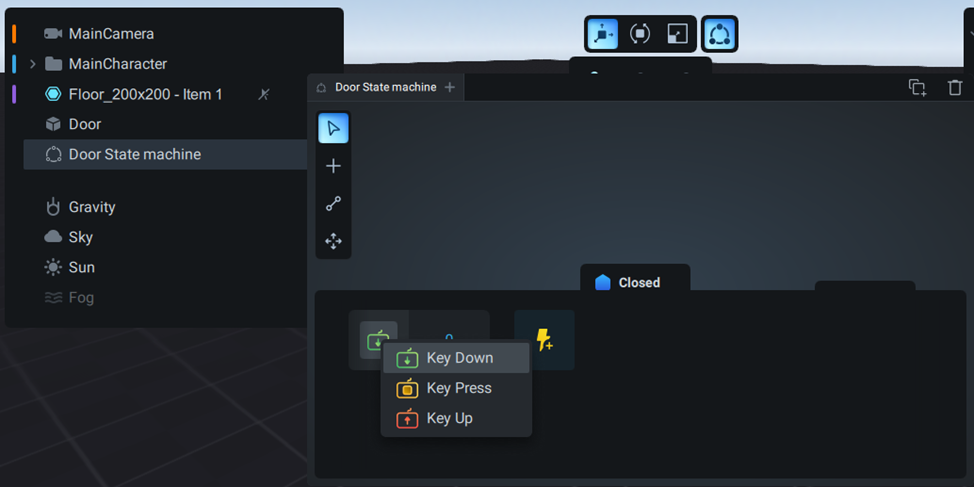Click the rotate gizmo icon
The height and width of the screenshot is (487, 974).
point(640,34)
